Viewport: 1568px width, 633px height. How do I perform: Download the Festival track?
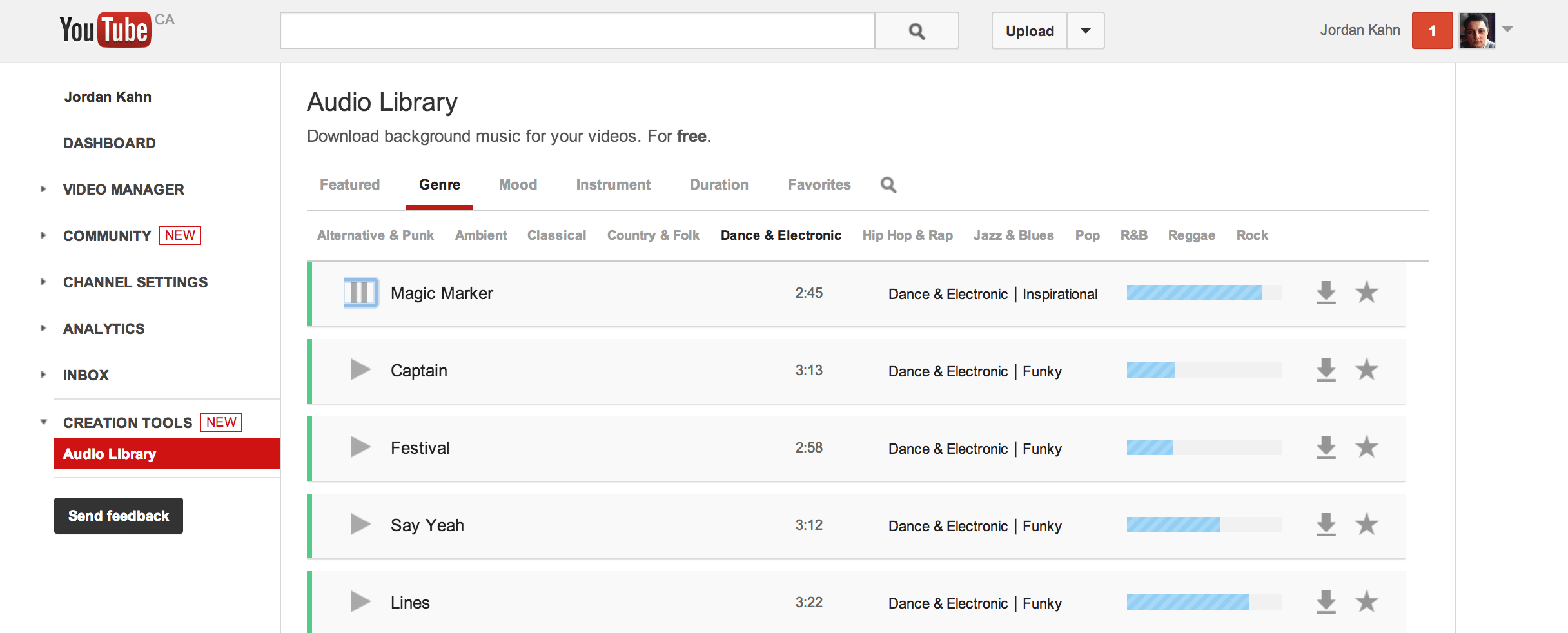(1325, 447)
